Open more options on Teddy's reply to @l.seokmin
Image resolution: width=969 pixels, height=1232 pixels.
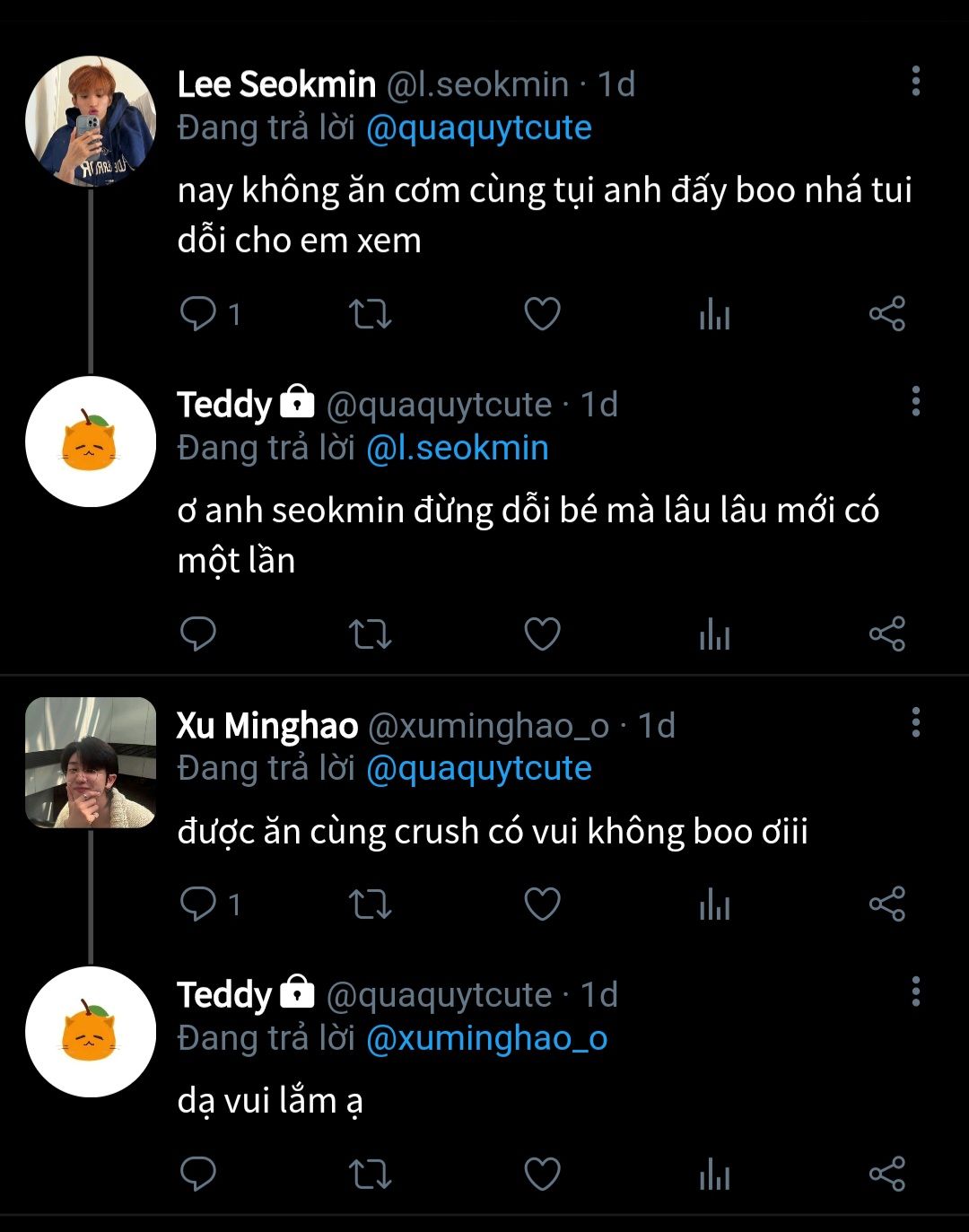915,401
